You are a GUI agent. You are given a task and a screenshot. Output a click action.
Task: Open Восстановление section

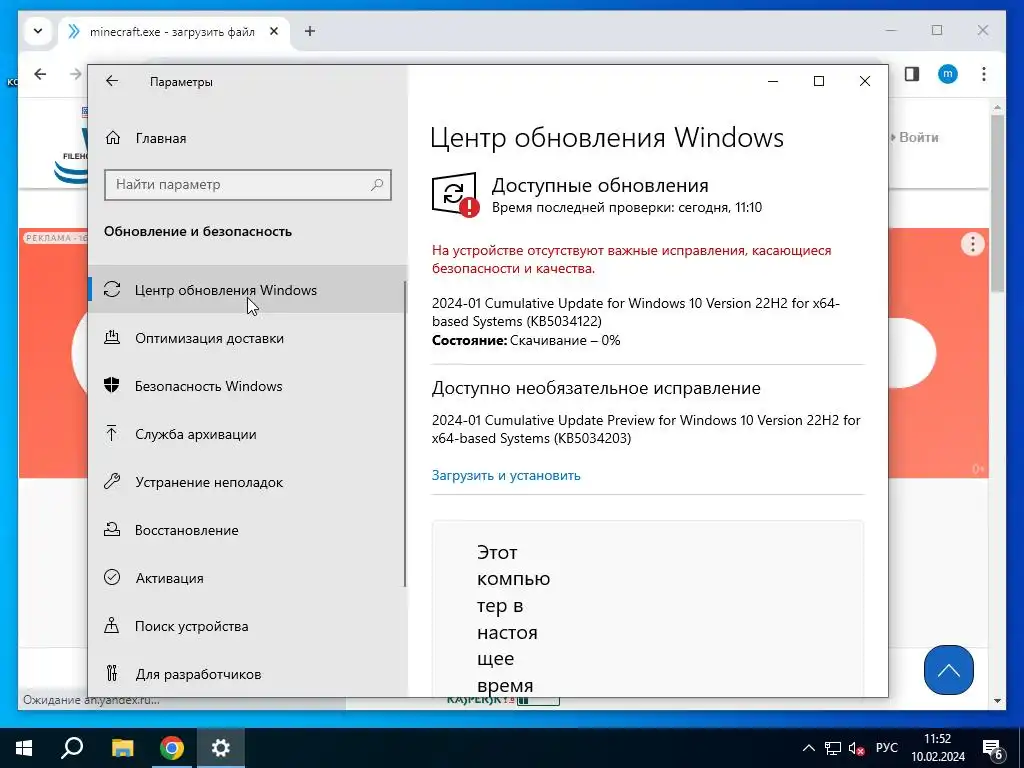pyautogui.click(x=247, y=530)
